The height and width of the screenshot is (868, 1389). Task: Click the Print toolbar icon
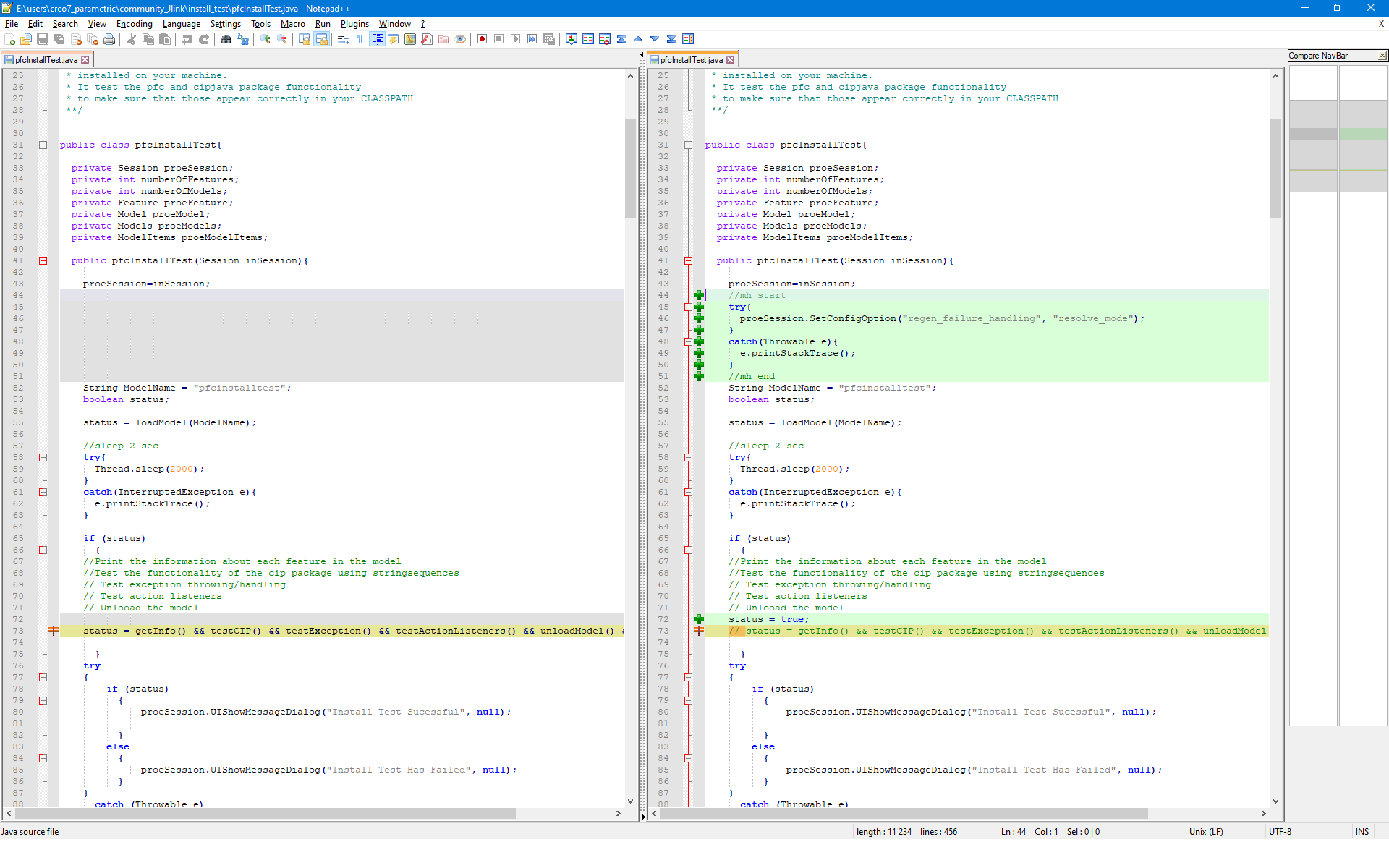coord(109,39)
